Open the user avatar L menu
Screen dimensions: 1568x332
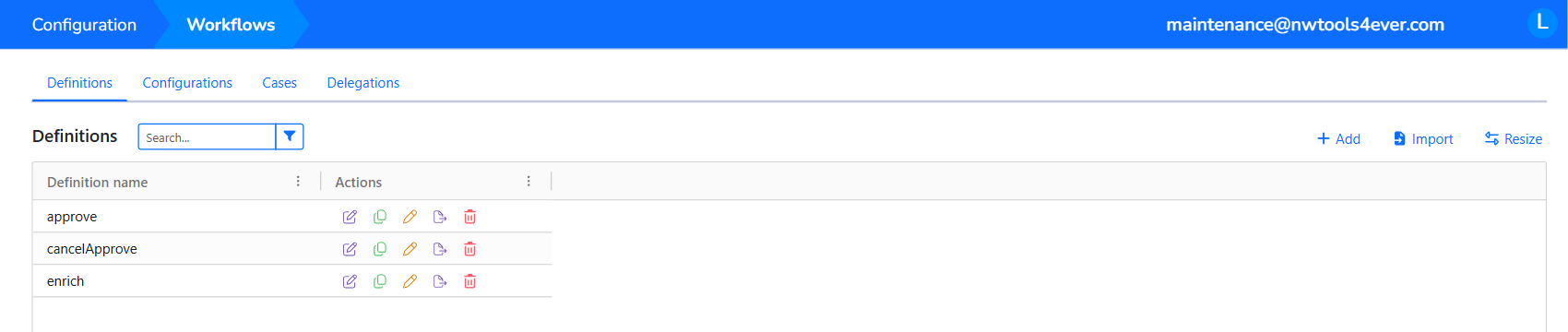pos(1542,22)
